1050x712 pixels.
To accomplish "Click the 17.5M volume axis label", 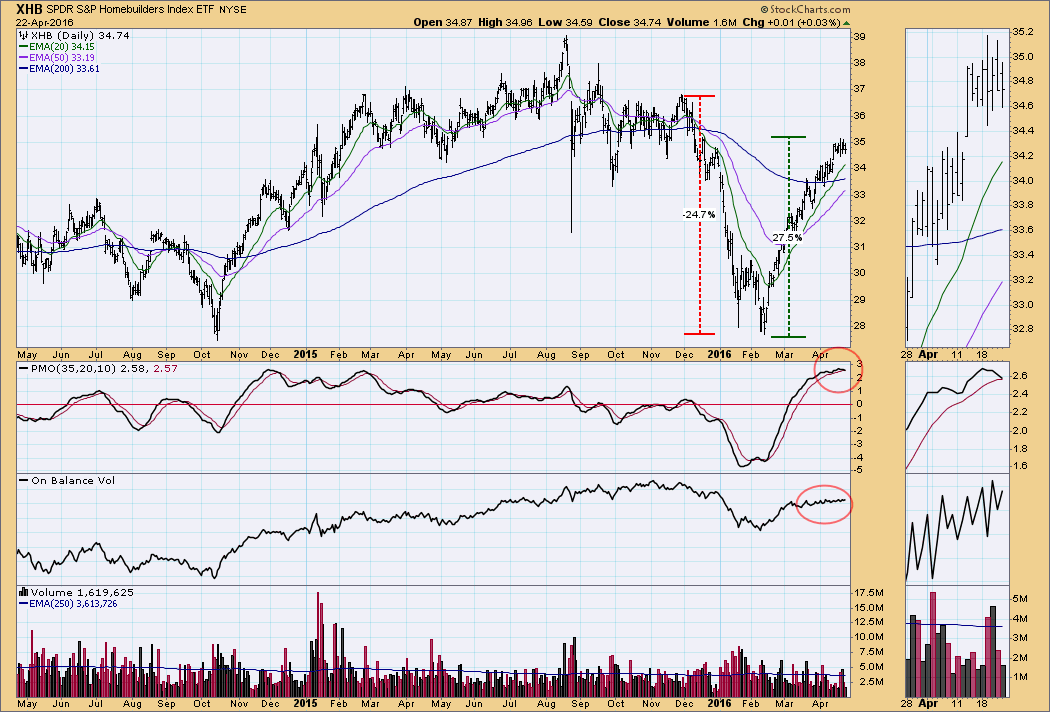I will [871, 593].
